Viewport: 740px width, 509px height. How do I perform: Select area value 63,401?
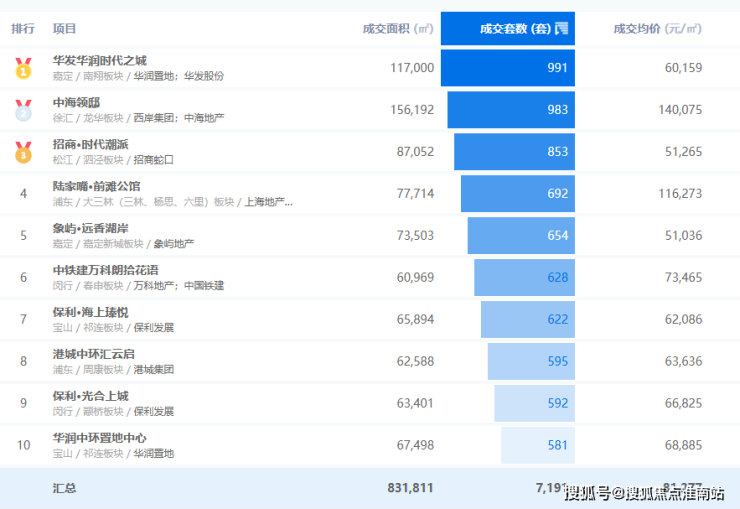[x=415, y=404]
